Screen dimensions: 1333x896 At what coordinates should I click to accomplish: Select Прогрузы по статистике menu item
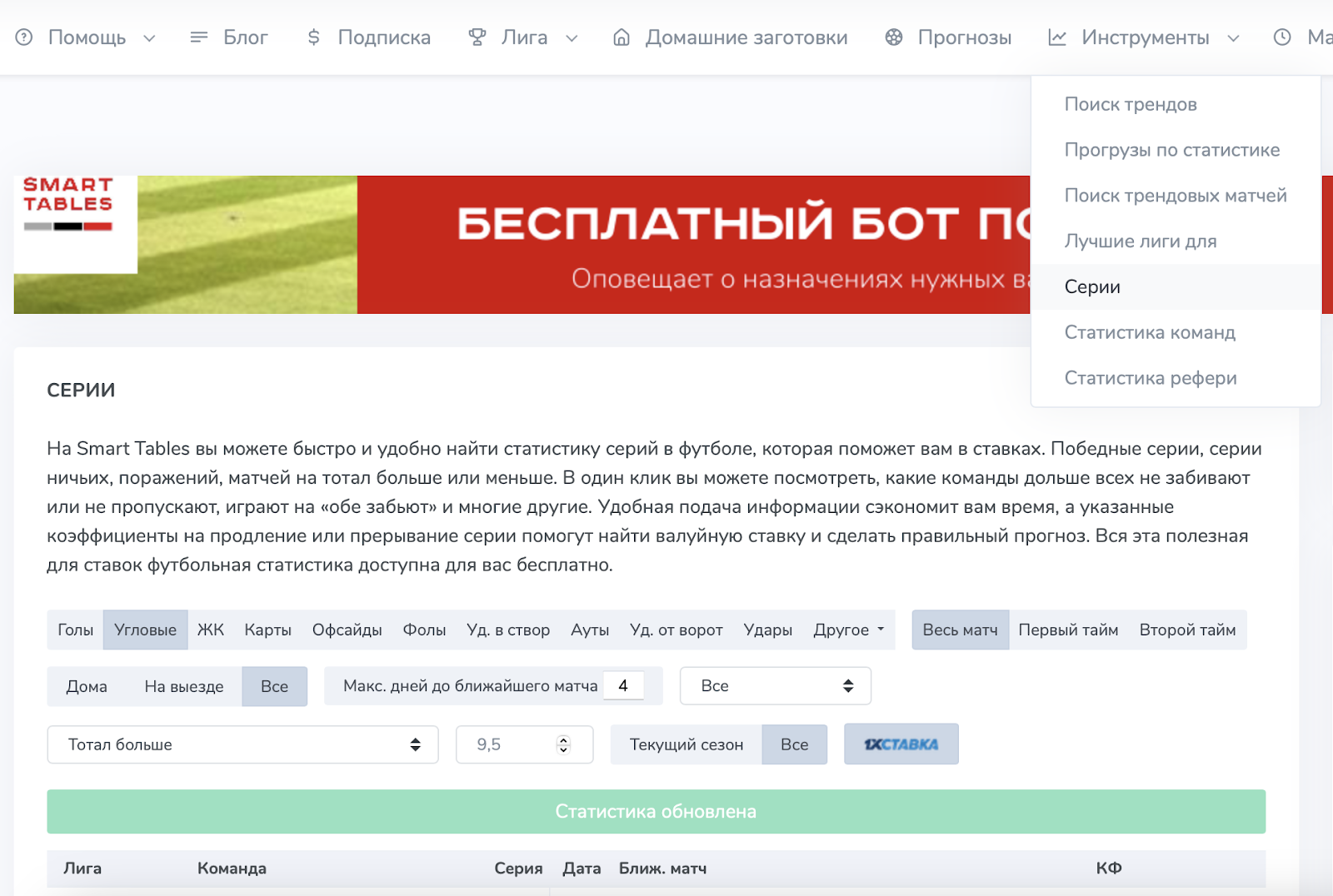coord(1176,150)
